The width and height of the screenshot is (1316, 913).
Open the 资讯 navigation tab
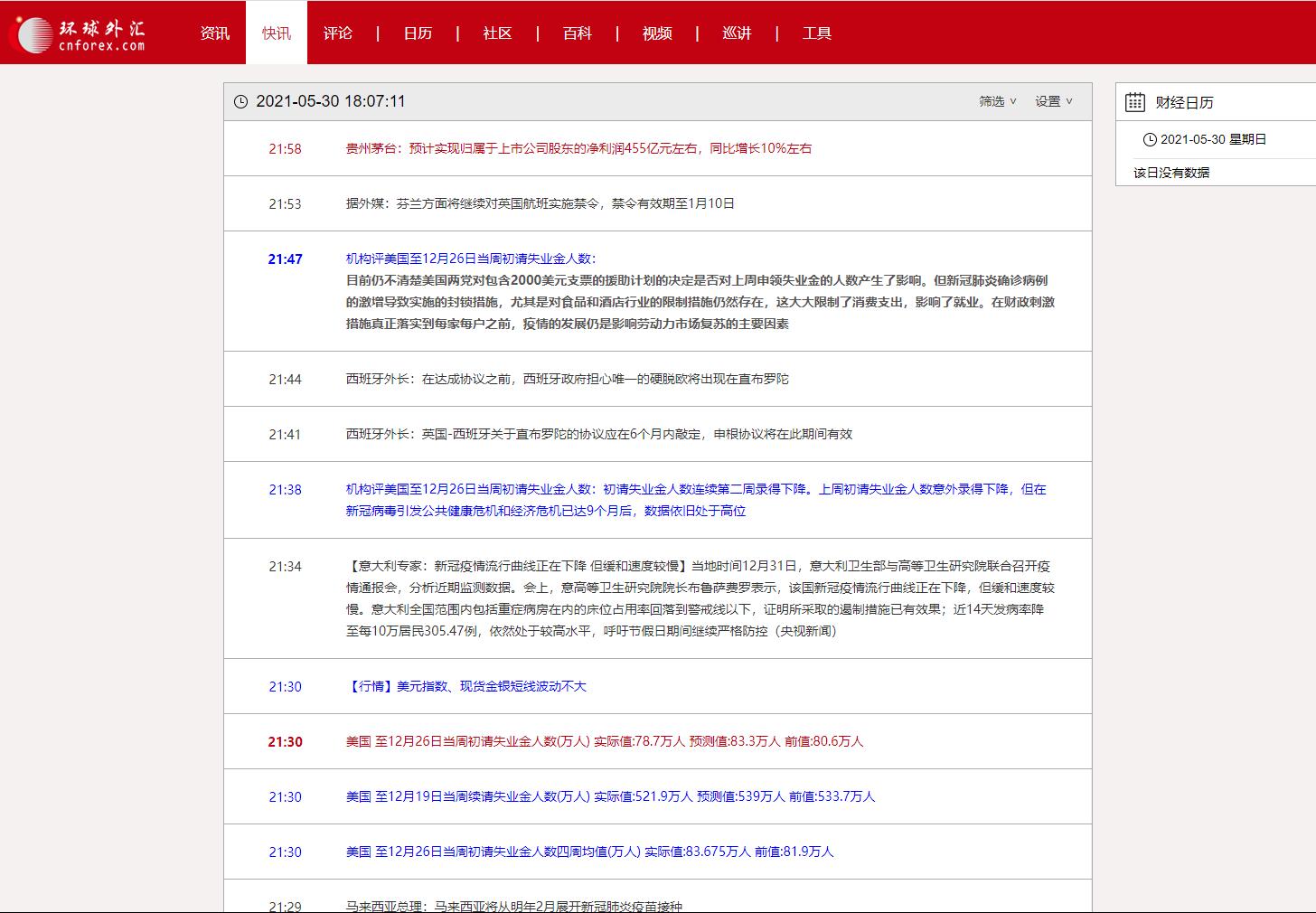tap(214, 33)
